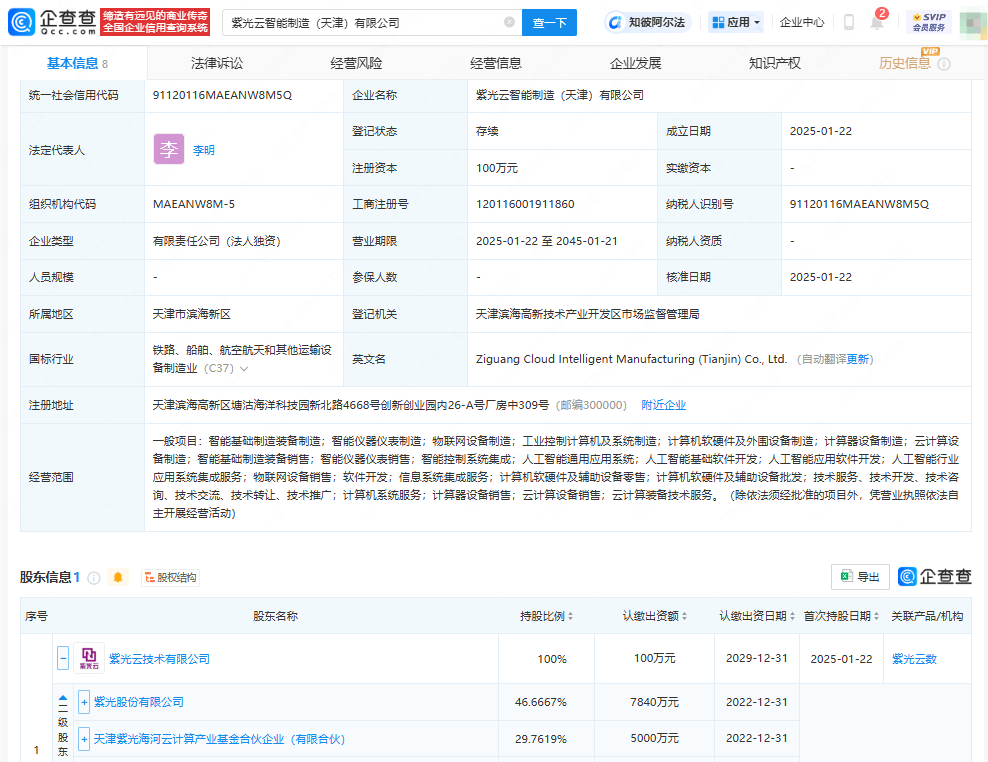Image resolution: width=988 pixels, height=762 pixels.
Task: Open 紫光股份有限公司 link
Action: click(139, 702)
